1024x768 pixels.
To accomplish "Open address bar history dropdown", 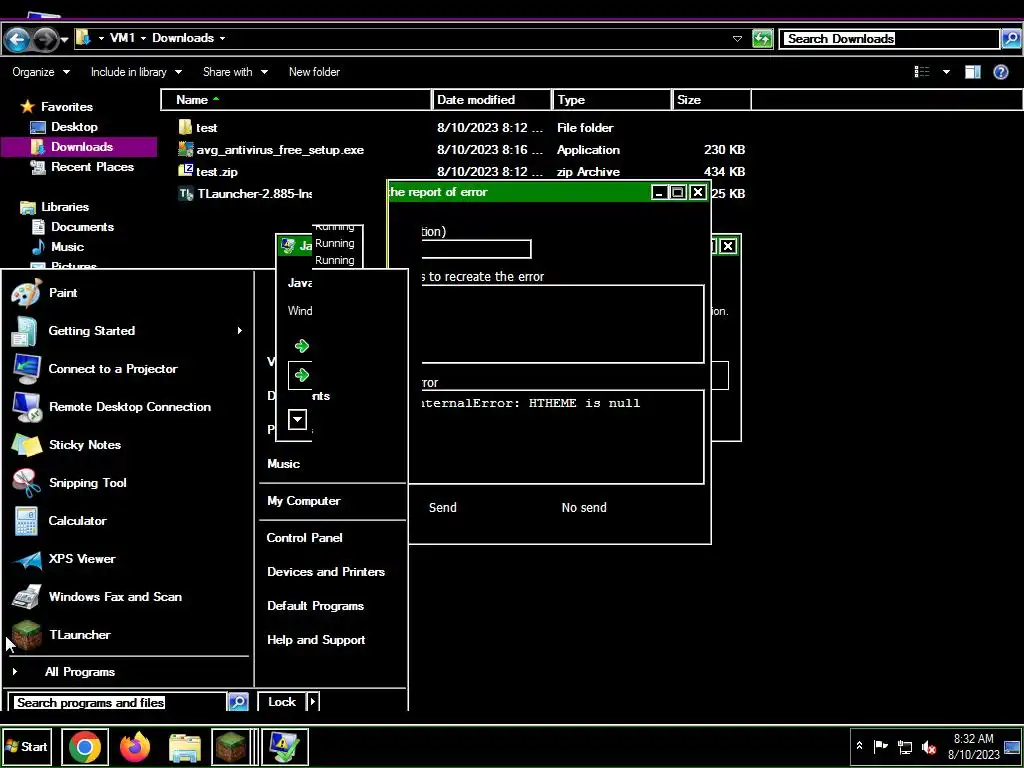I will pos(737,39).
